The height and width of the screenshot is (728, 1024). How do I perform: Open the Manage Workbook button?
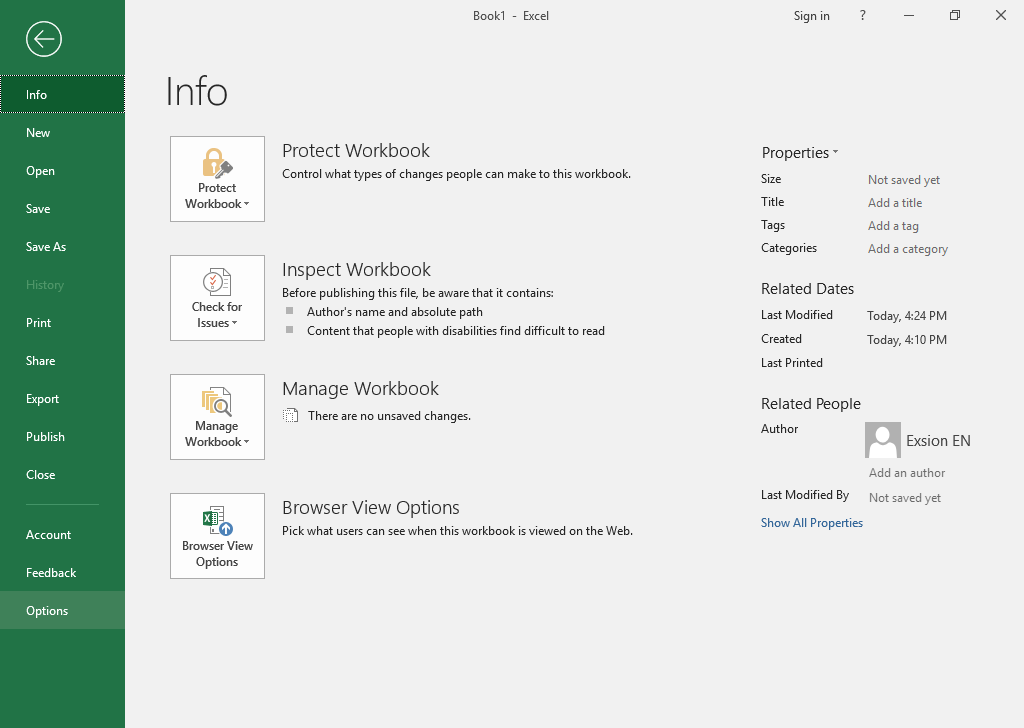tap(217, 417)
